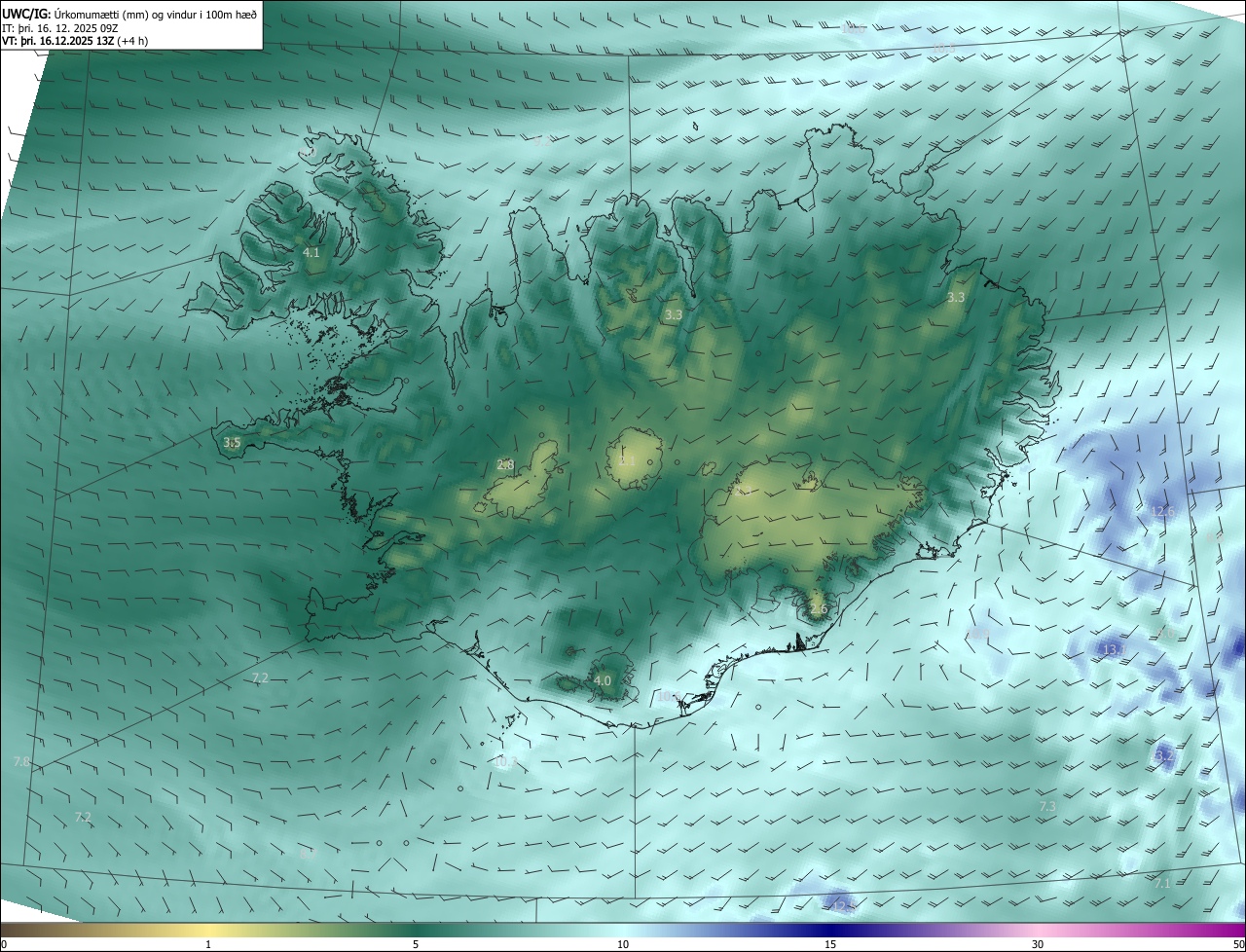Select the 30 tick label on the color scale
This screenshot has height=952, width=1246.
pos(1038,945)
